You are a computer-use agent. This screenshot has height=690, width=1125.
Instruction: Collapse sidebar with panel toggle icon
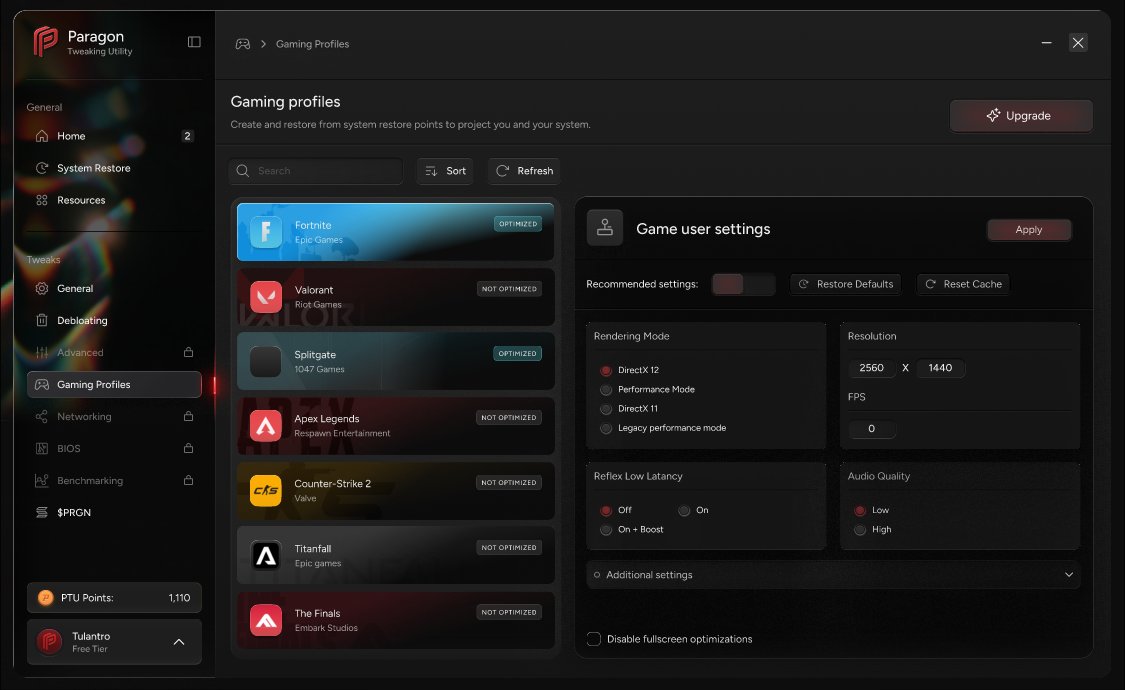(x=194, y=42)
